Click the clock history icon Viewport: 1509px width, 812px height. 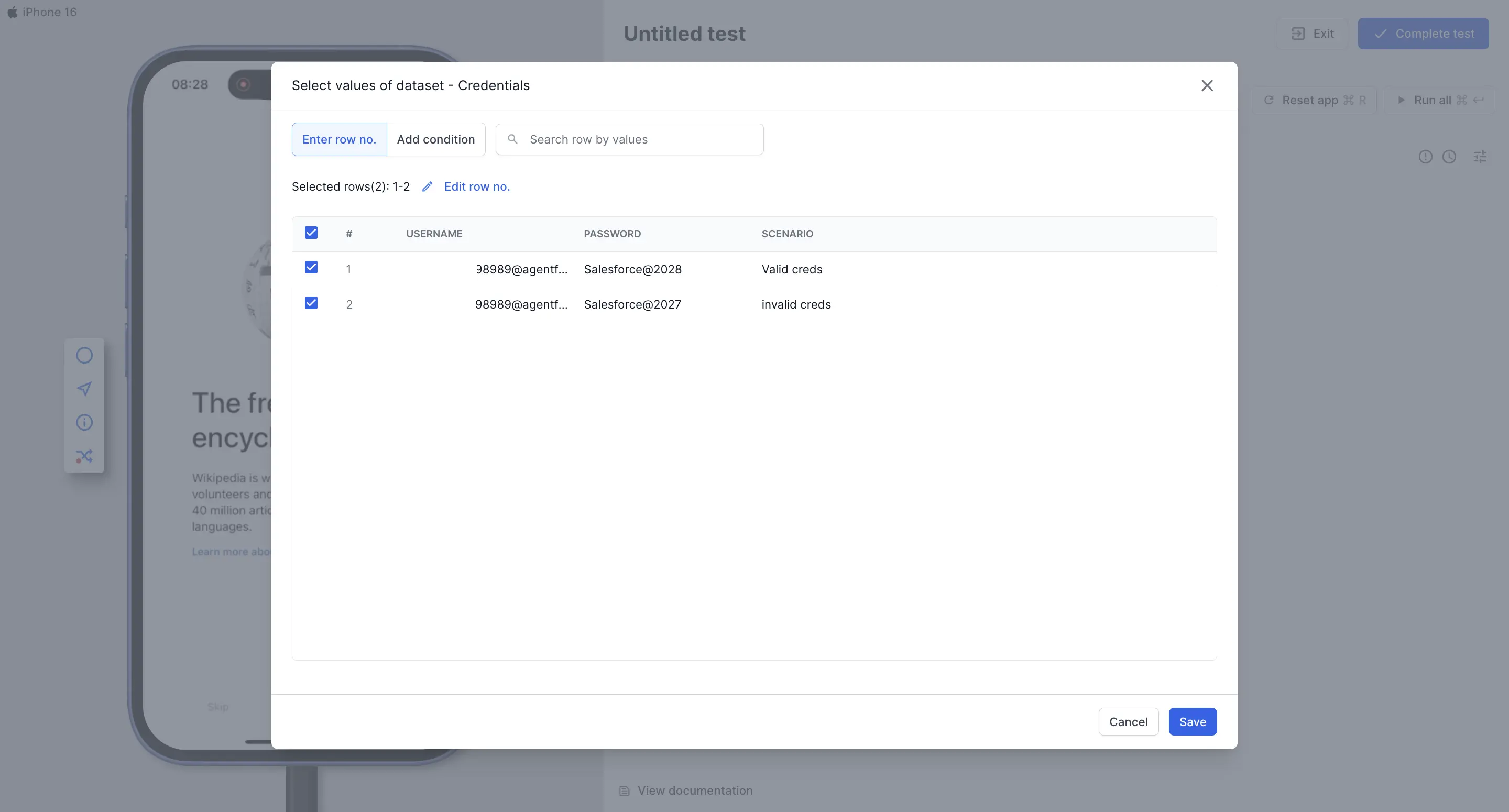[1449, 157]
